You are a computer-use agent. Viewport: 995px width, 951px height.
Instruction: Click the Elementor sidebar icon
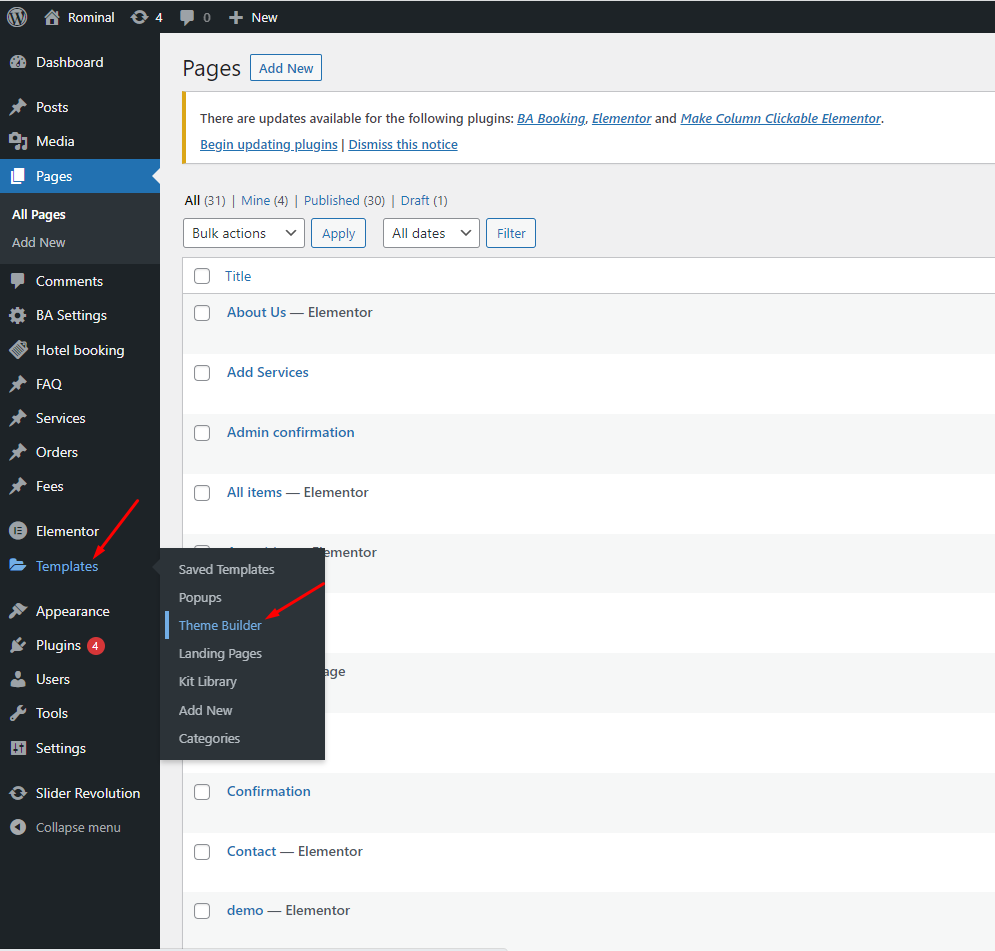coord(18,531)
